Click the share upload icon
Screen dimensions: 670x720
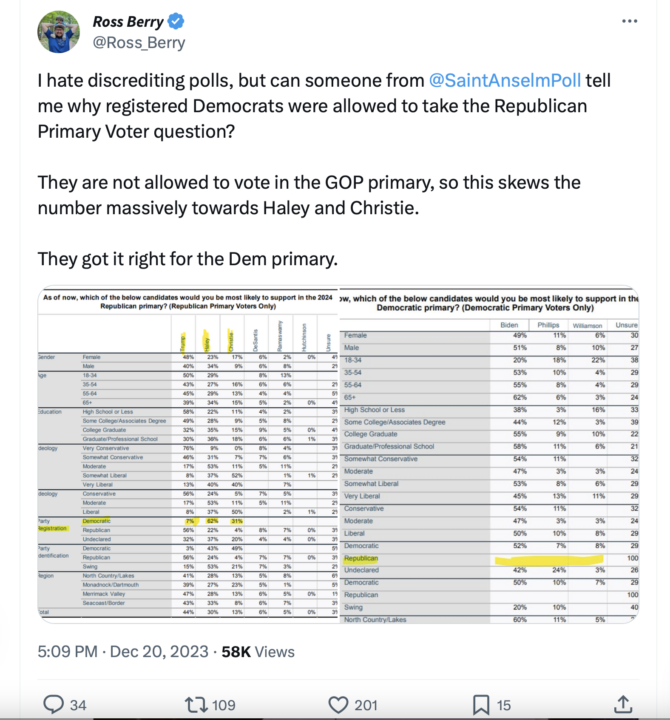pos(622,705)
